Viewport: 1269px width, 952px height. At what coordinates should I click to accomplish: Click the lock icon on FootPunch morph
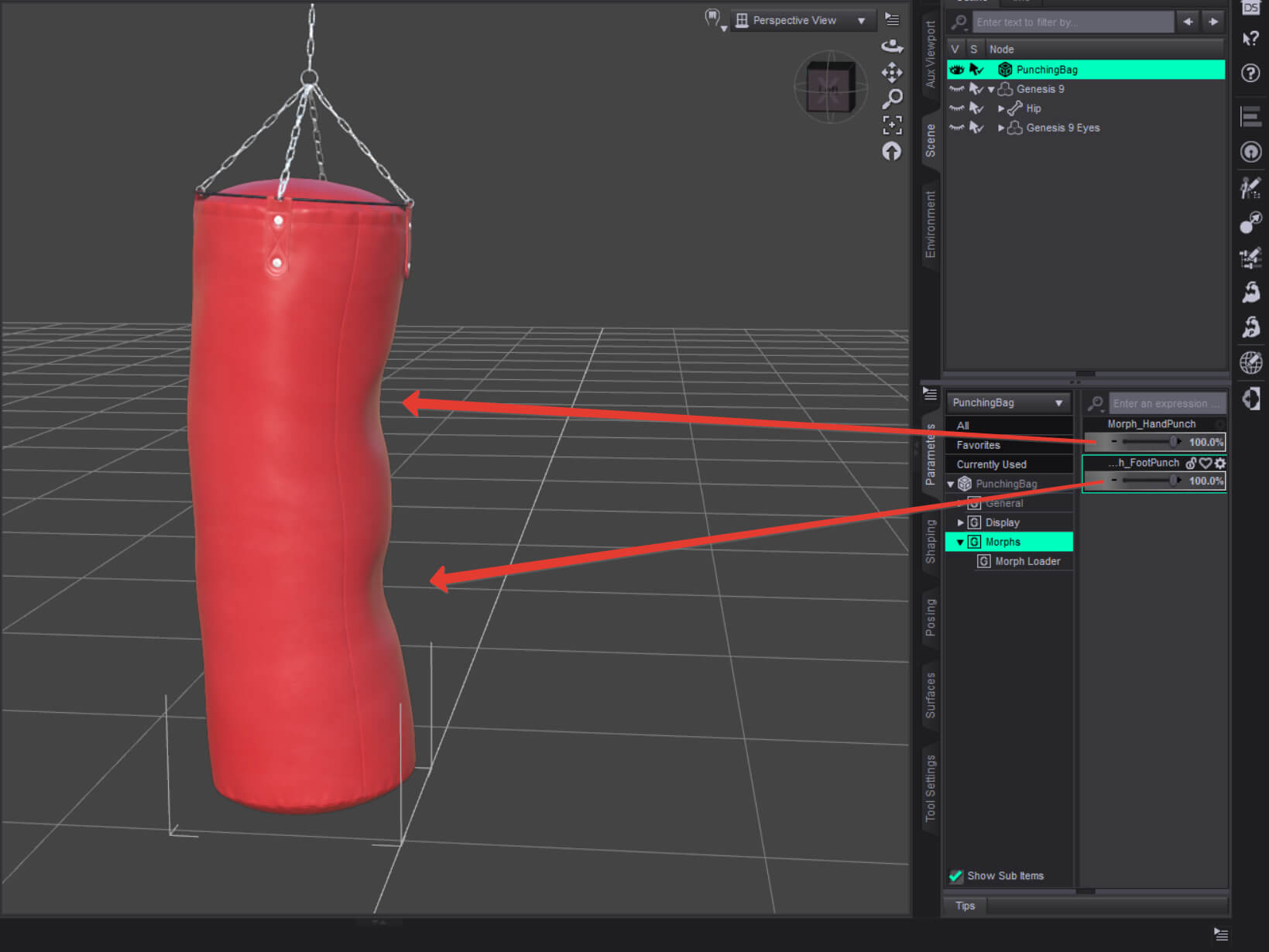point(1191,463)
